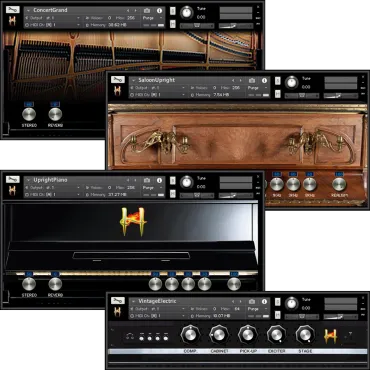The height and width of the screenshot is (370, 370).
Task: Open the wrench edit mode in ConcertGrand
Action: (13, 10)
